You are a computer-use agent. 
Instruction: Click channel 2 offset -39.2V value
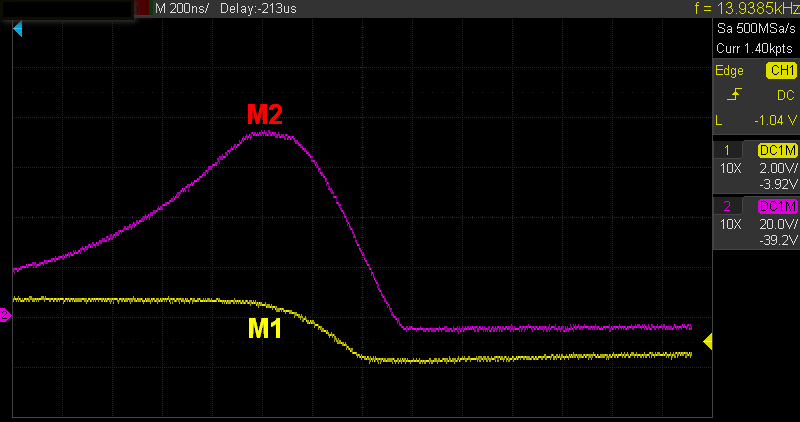coord(779,240)
